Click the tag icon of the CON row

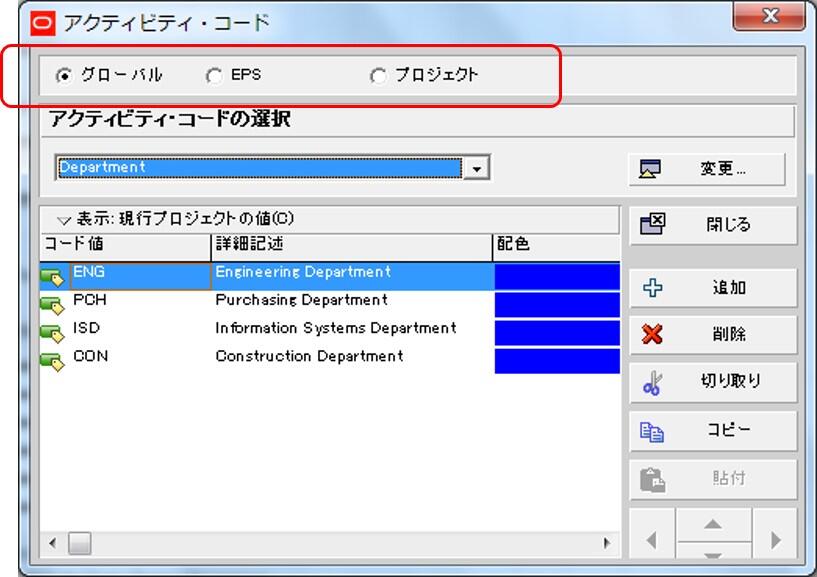[x=53, y=361]
